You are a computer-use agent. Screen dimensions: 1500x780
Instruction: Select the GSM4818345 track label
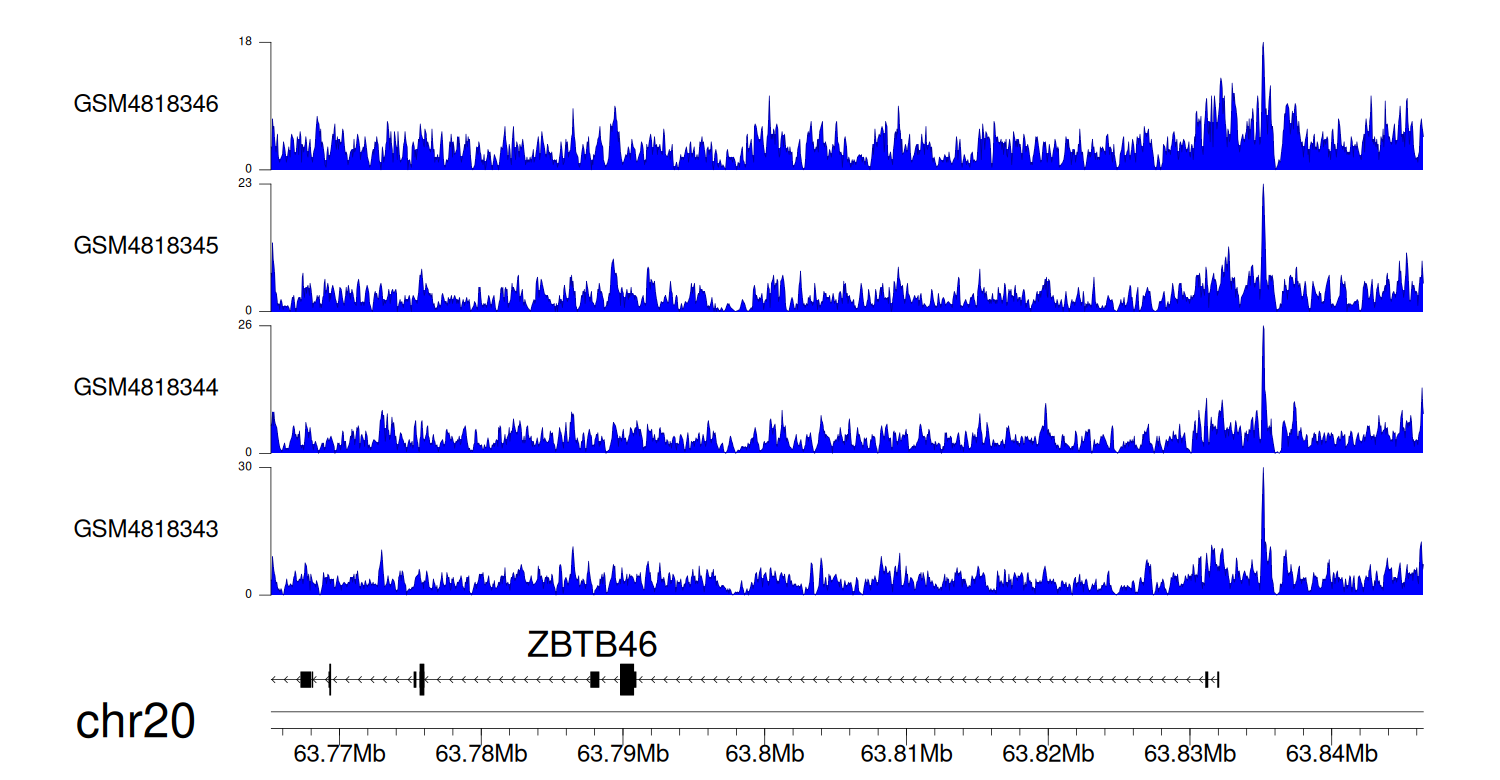[146, 245]
